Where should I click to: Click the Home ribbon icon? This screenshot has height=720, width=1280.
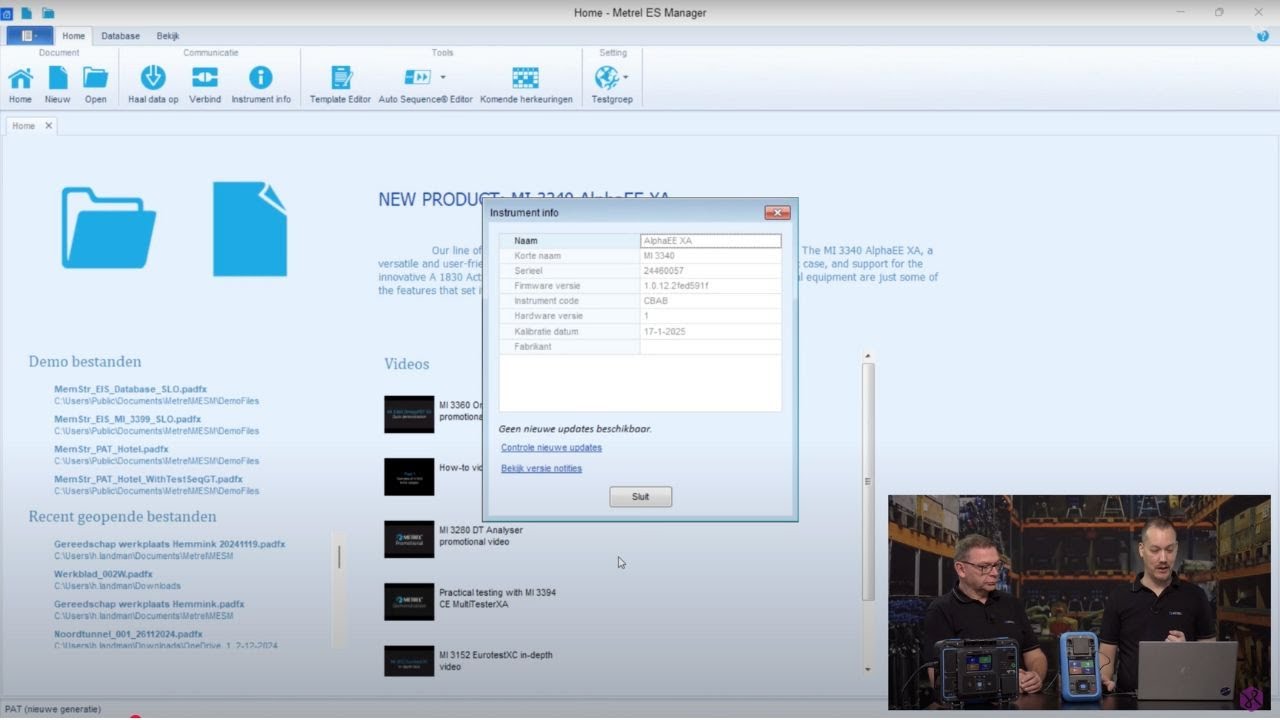20,84
